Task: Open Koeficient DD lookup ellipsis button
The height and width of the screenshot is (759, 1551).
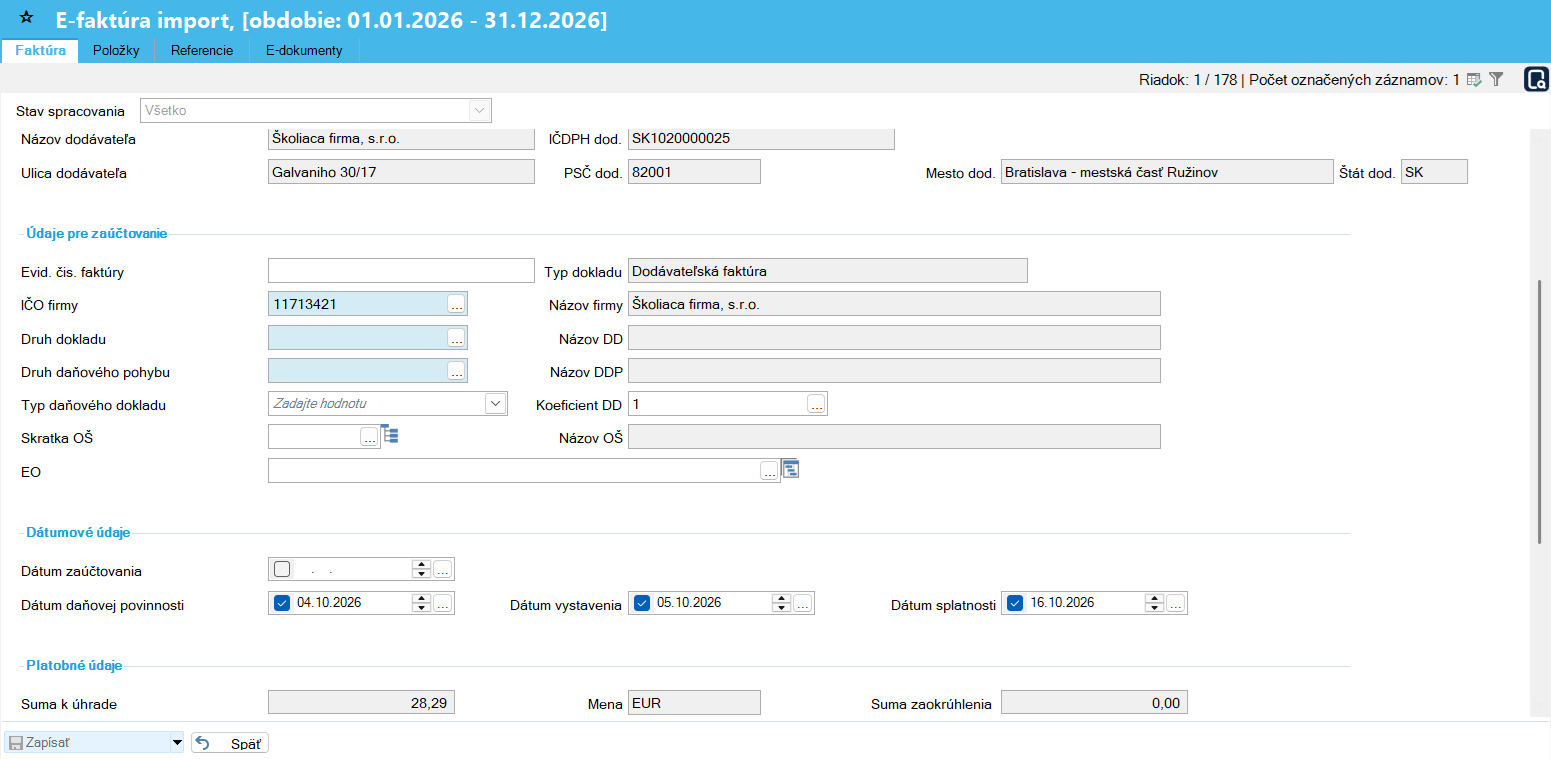Action: pos(816,404)
